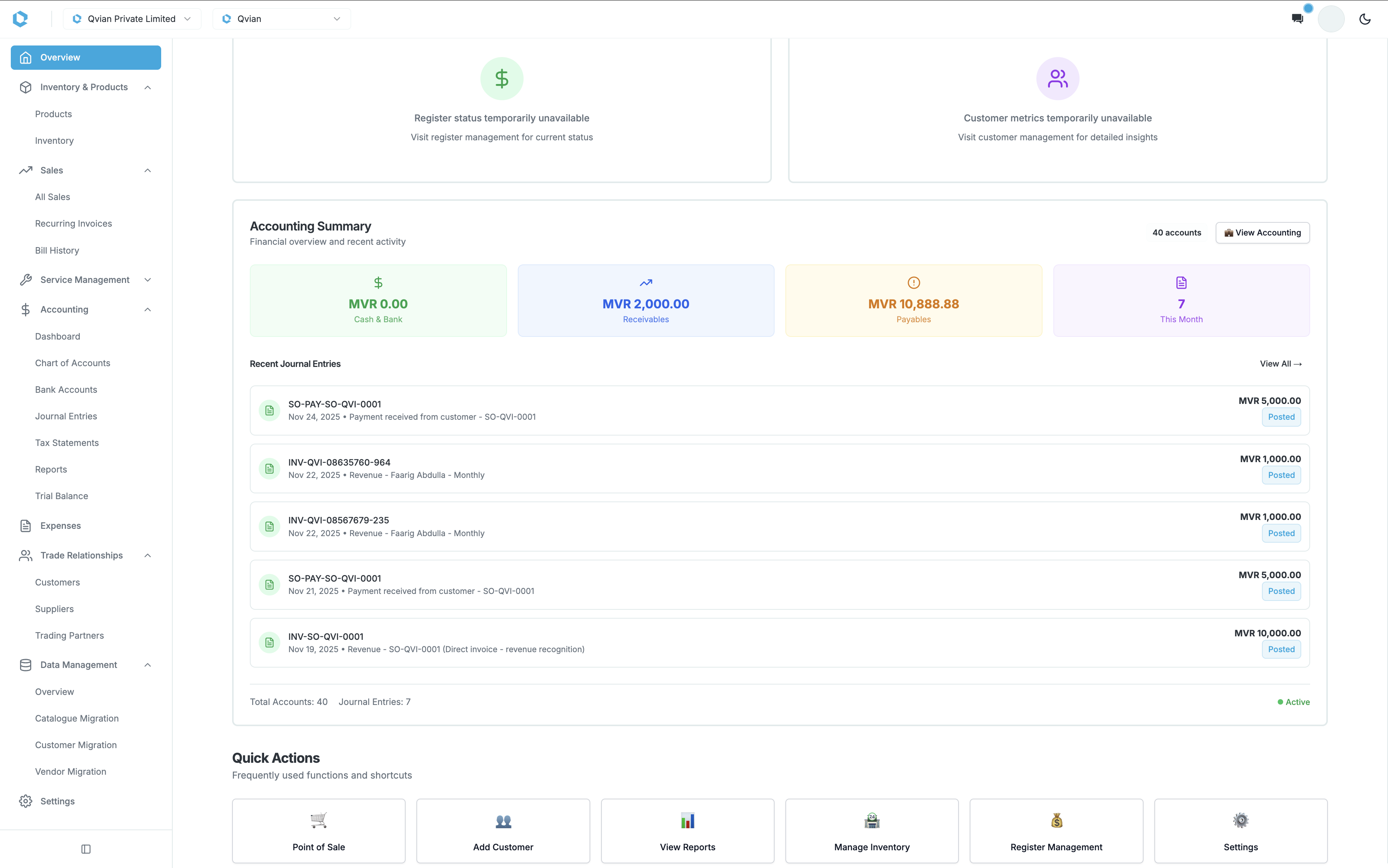
Task: Select the Accounting dollar icon in sidebar
Action: coord(25,310)
